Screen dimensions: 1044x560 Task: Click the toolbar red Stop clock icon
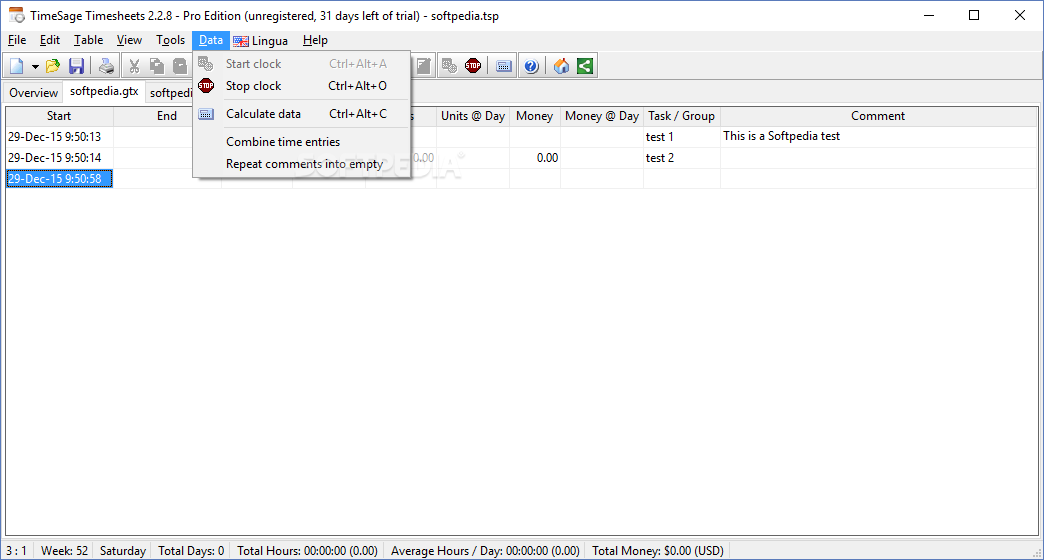473,66
